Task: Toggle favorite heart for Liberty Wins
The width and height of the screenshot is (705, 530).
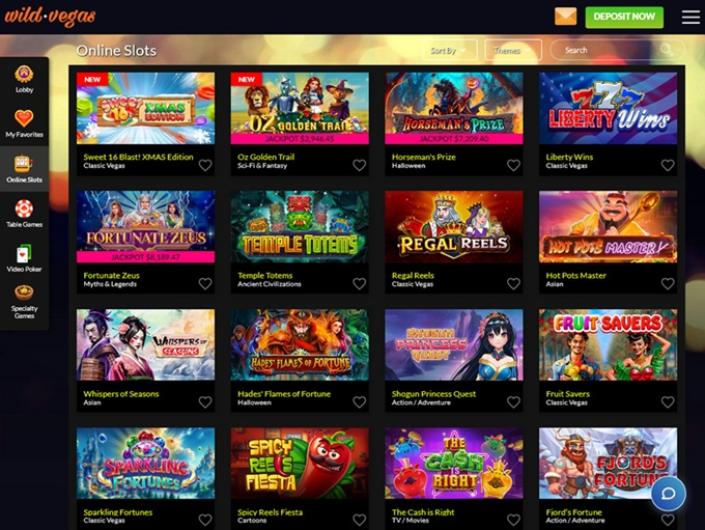Action: pyautogui.click(x=668, y=165)
